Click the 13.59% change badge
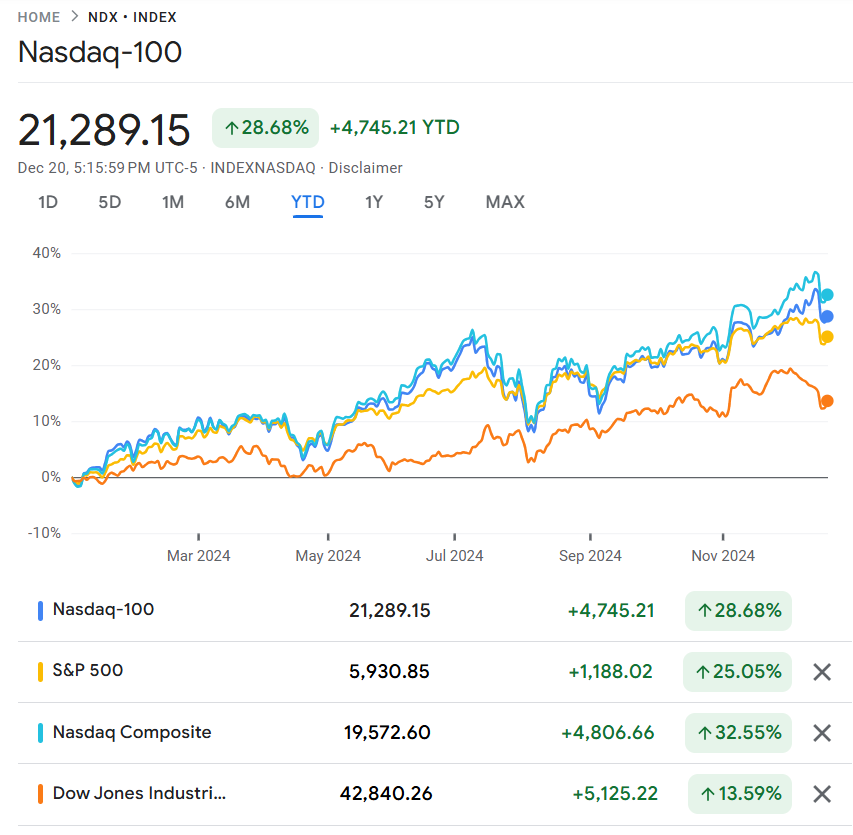 pyautogui.click(x=740, y=794)
